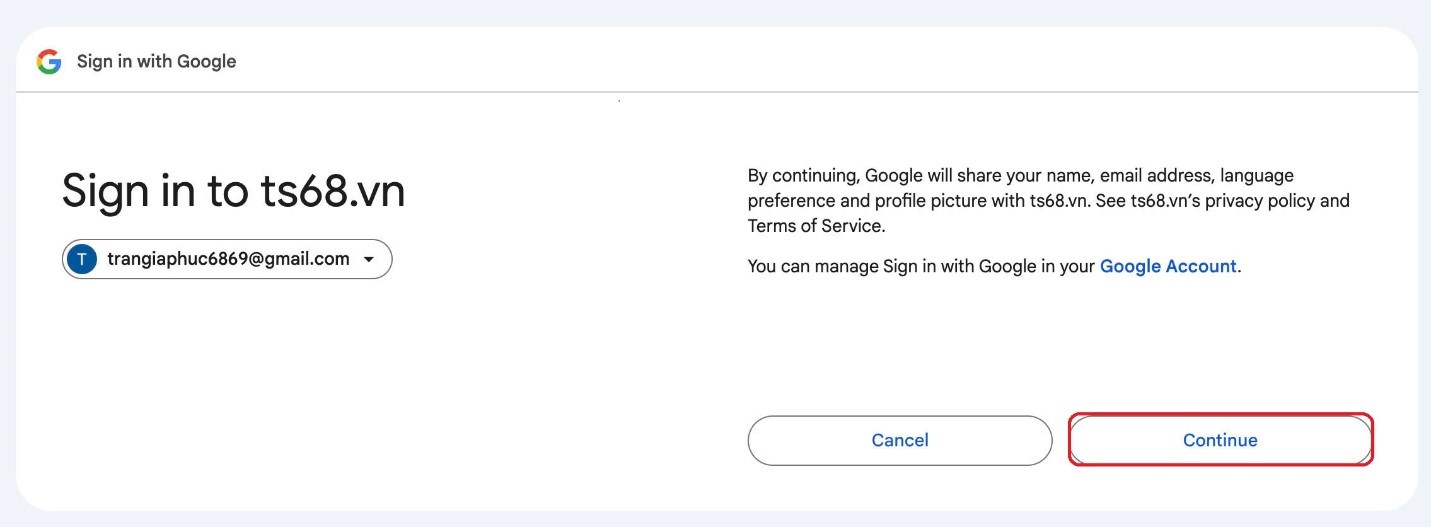Click the Google "G" logo
Image resolution: width=1431 pixels, height=527 pixels.
click(49, 62)
